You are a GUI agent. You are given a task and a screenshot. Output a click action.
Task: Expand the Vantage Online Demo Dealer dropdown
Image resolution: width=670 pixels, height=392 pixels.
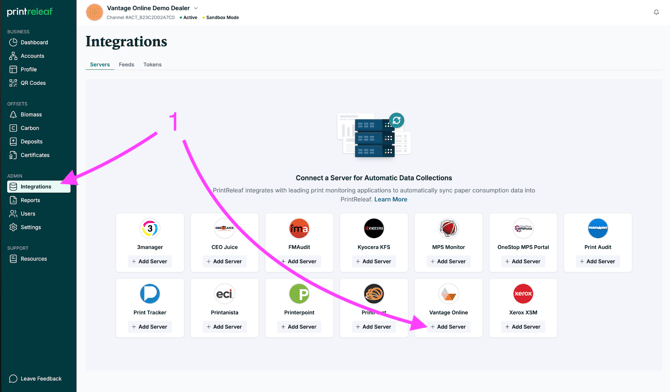(x=196, y=8)
